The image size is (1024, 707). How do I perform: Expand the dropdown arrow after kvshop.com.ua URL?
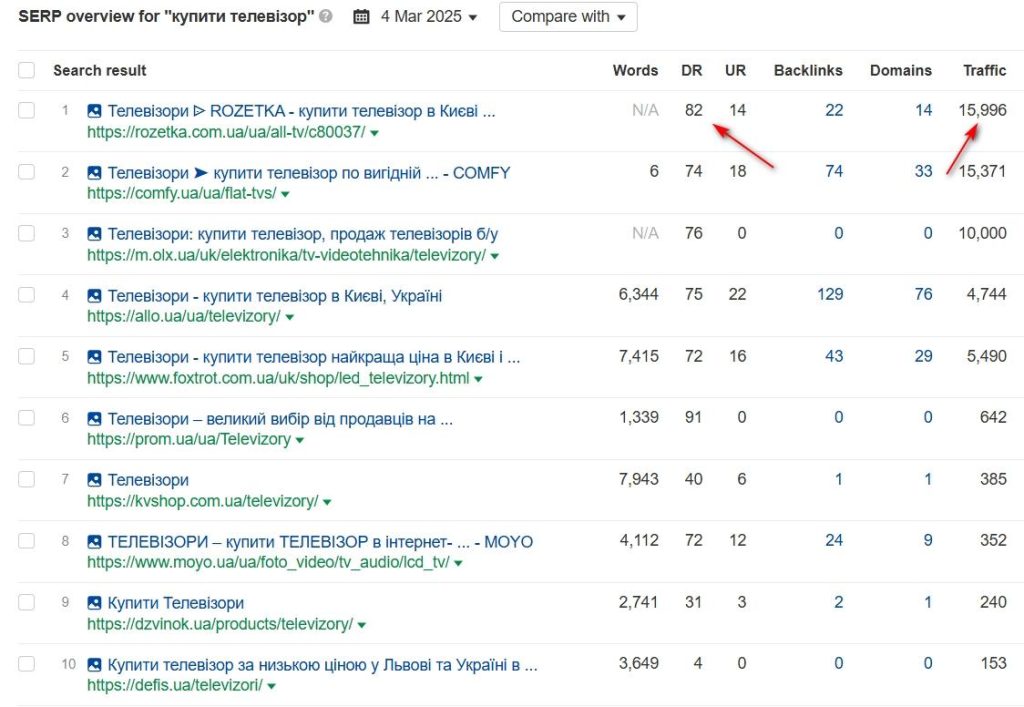click(327, 502)
